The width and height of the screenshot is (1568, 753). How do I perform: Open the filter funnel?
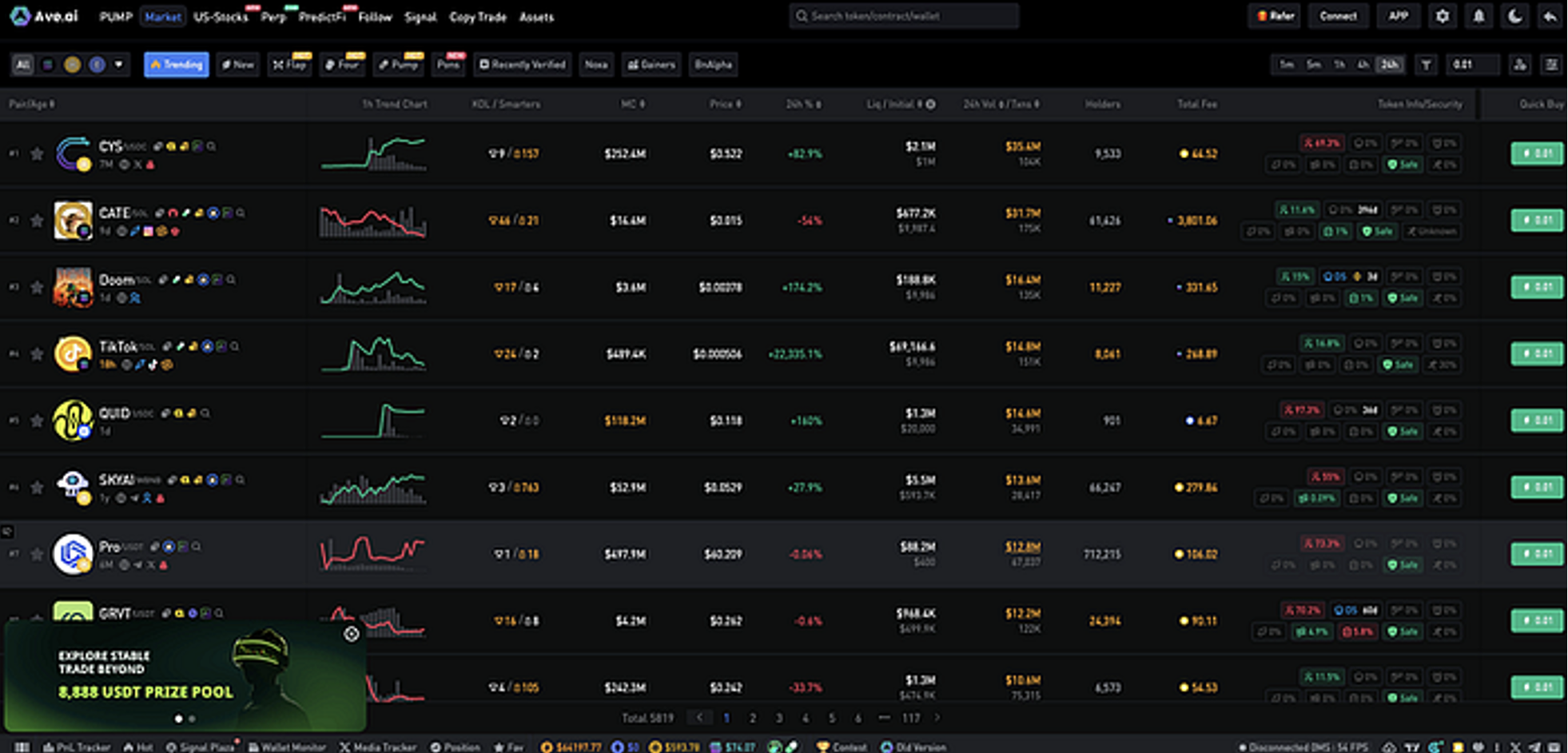click(x=1426, y=65)
